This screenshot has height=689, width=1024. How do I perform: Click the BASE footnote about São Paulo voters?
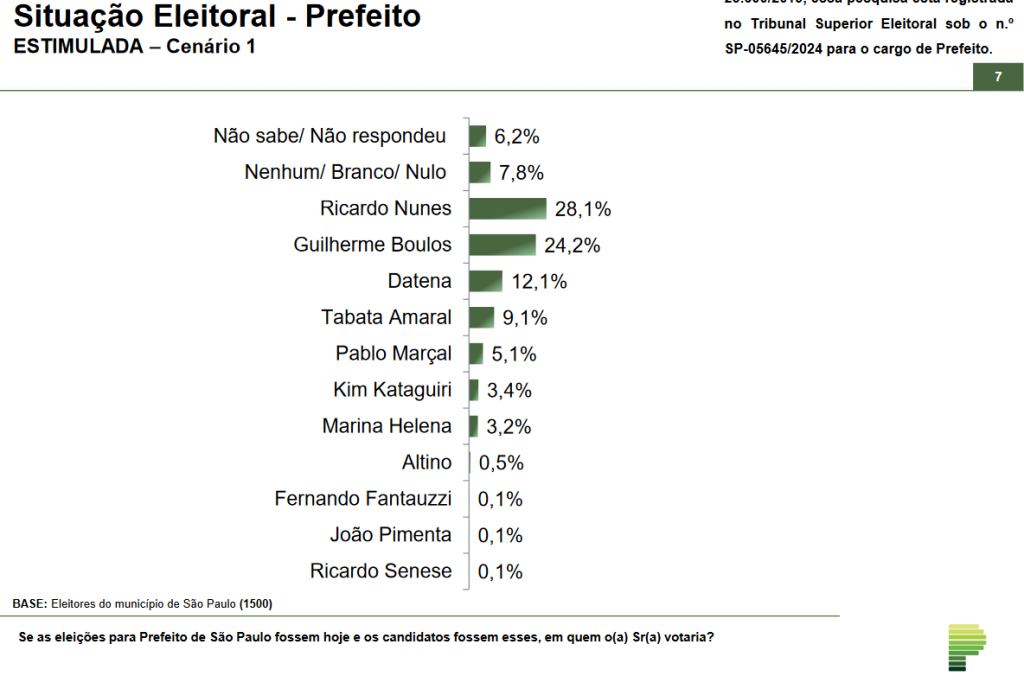142,604
